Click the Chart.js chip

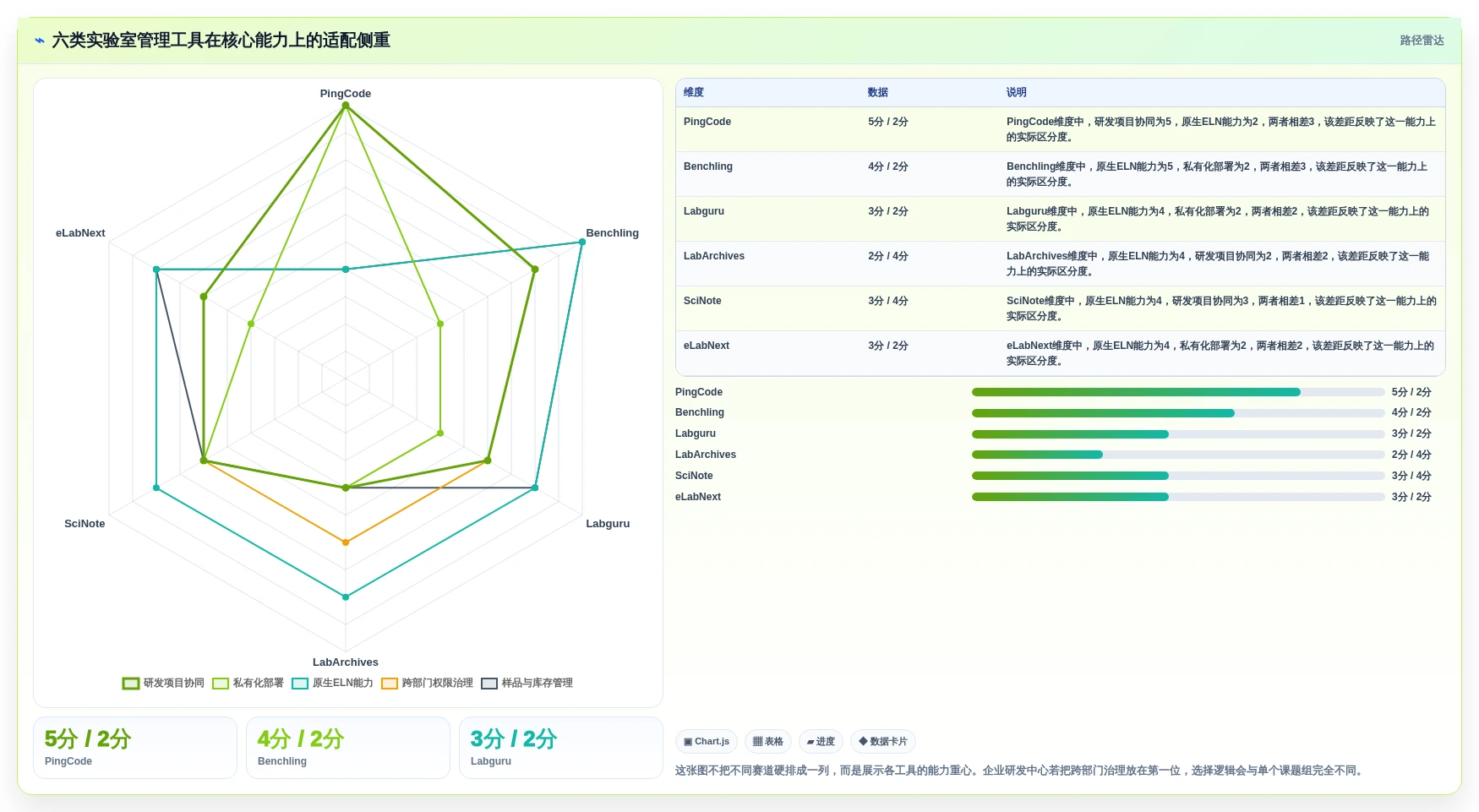point(707,742)
